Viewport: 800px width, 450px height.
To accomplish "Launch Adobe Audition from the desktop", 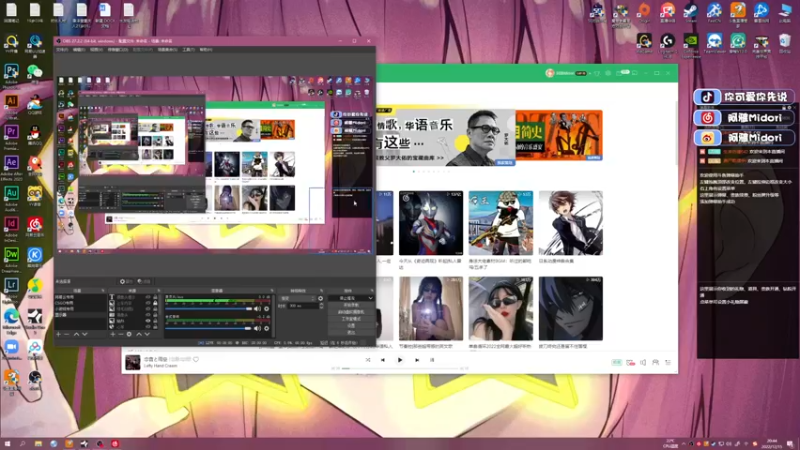I will pos(11,193).
